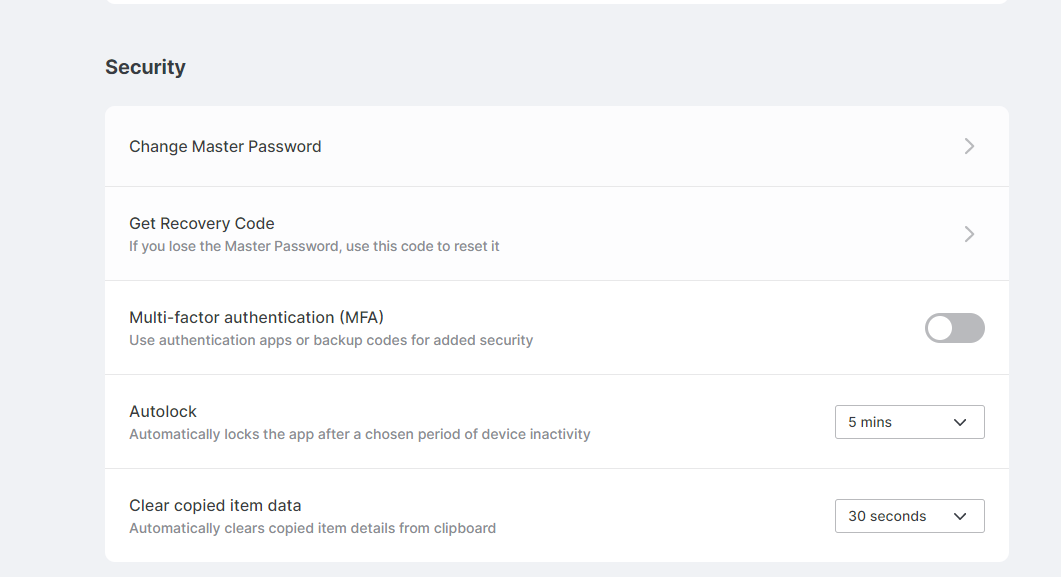
Task: Click the Security section heading
Action: pyautogui.click(x=145, y=67)
